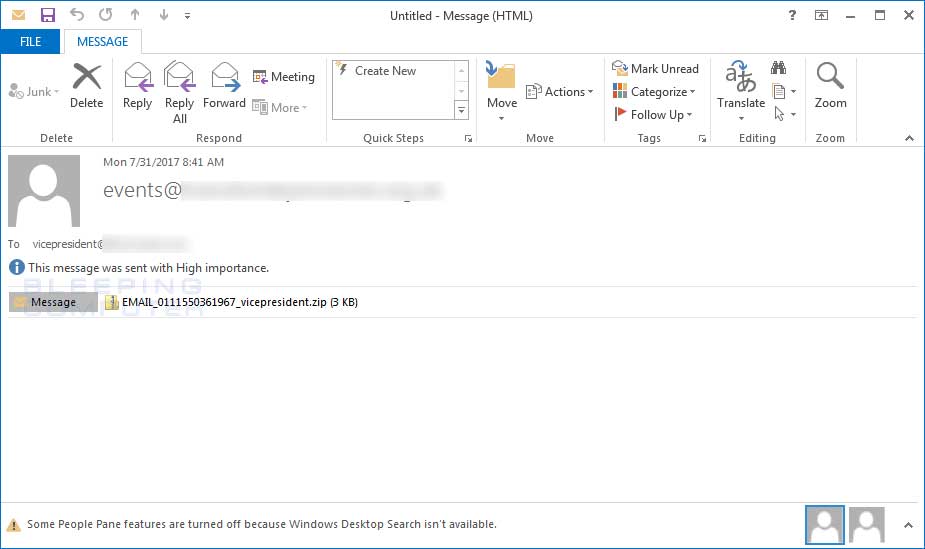Screen dimensions: 925x549
Task: Go to previous item with up arrow
Action: pos(135,15)
